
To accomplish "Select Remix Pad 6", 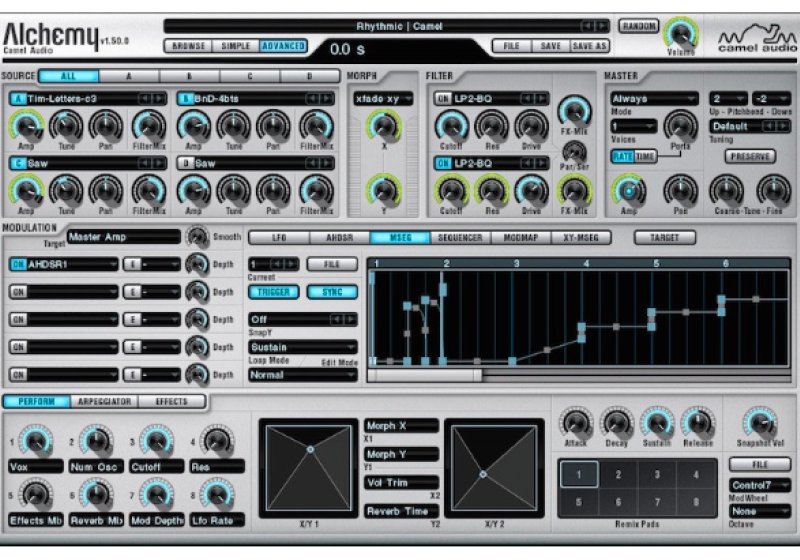I will pos(618,503).
